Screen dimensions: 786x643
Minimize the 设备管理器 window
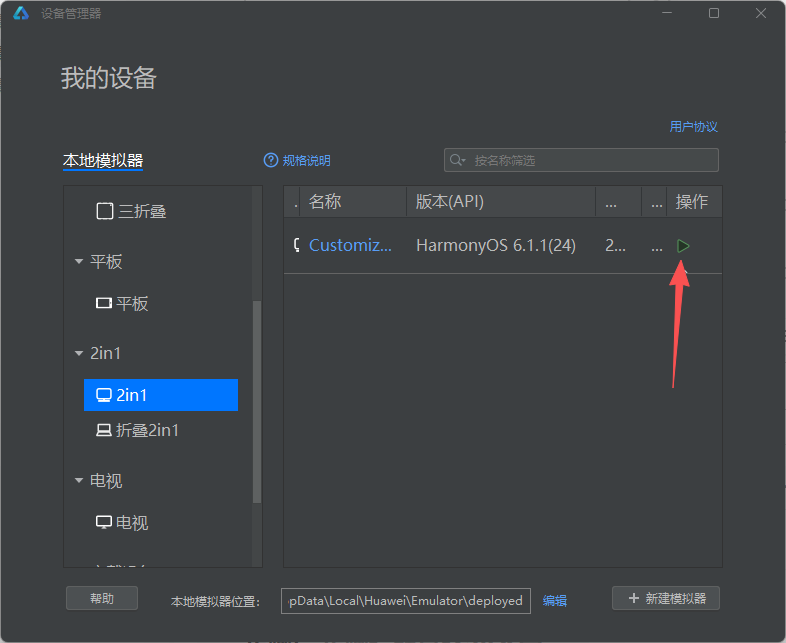pos(667,13)
